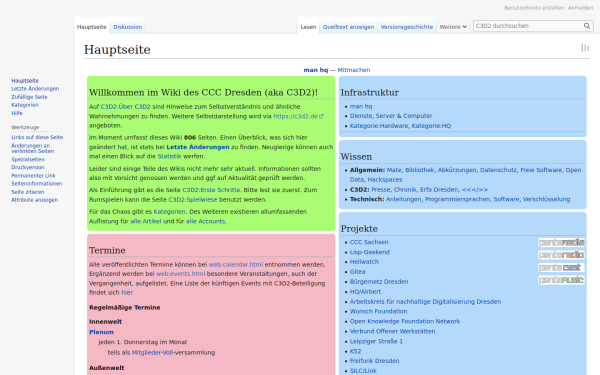Image resolution: width=600 pixels, height=375 pixels.
Task: Open the Lisp-Geekend project
Action: pos(370,252)
